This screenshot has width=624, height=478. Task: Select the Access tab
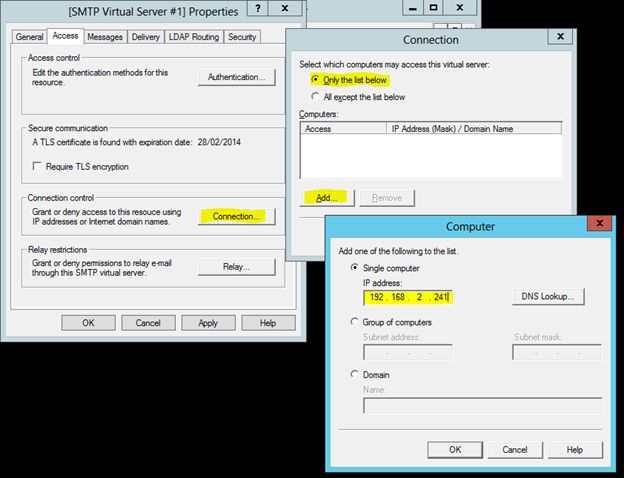click(65, 36)
